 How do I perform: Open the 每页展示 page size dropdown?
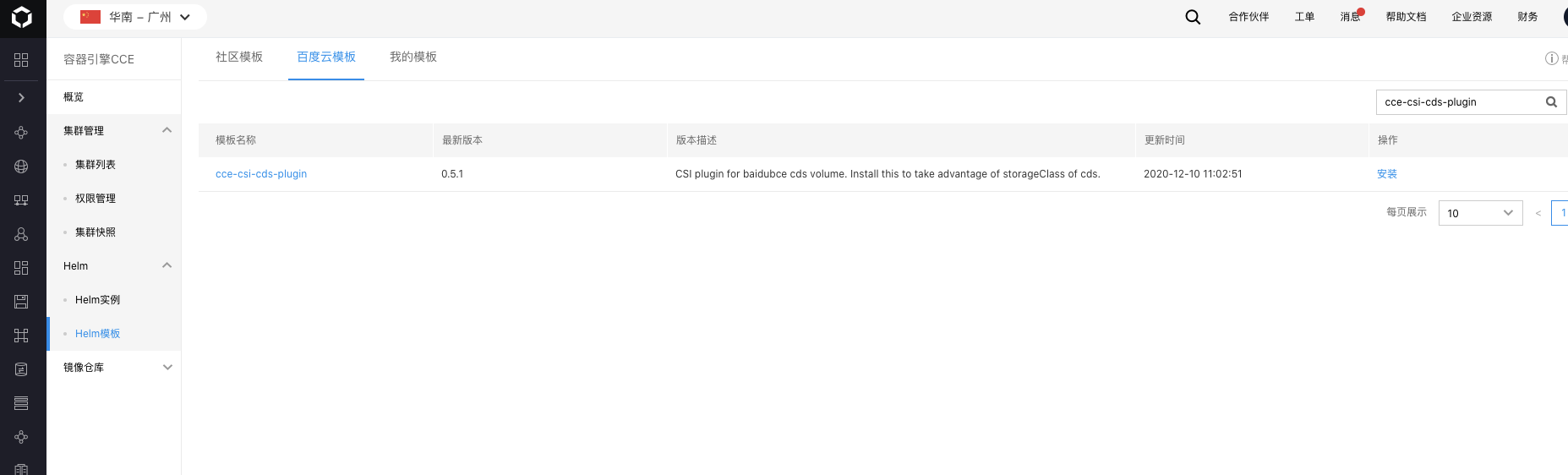[1480, 213]
